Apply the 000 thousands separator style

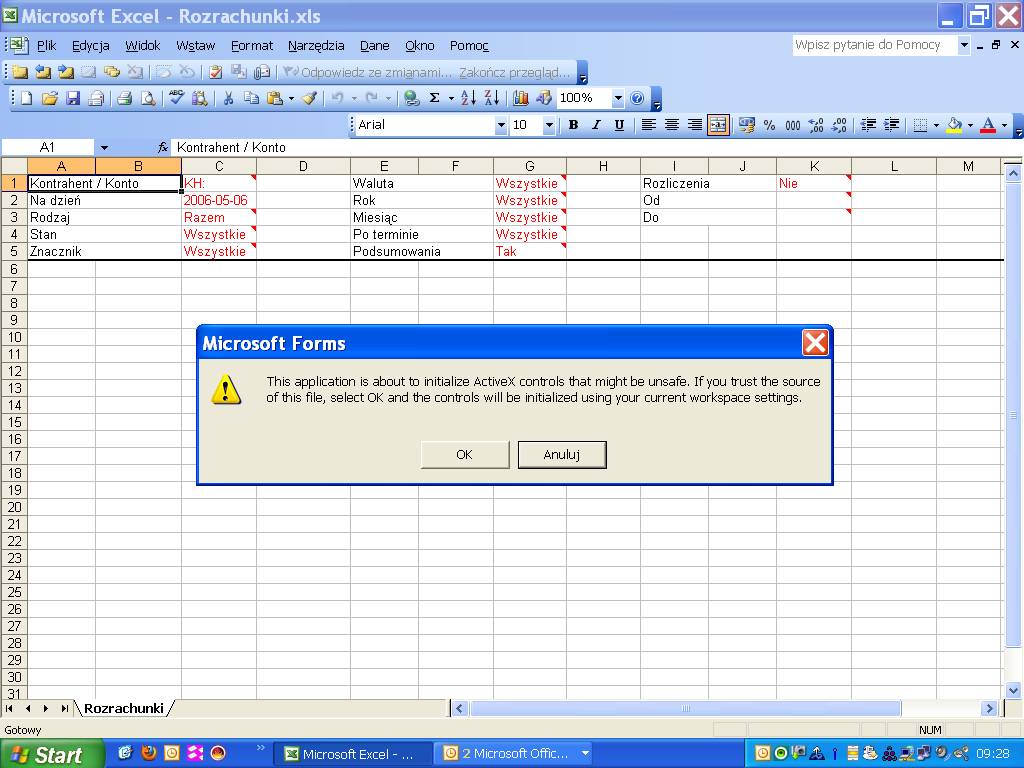tap(793, 125)
